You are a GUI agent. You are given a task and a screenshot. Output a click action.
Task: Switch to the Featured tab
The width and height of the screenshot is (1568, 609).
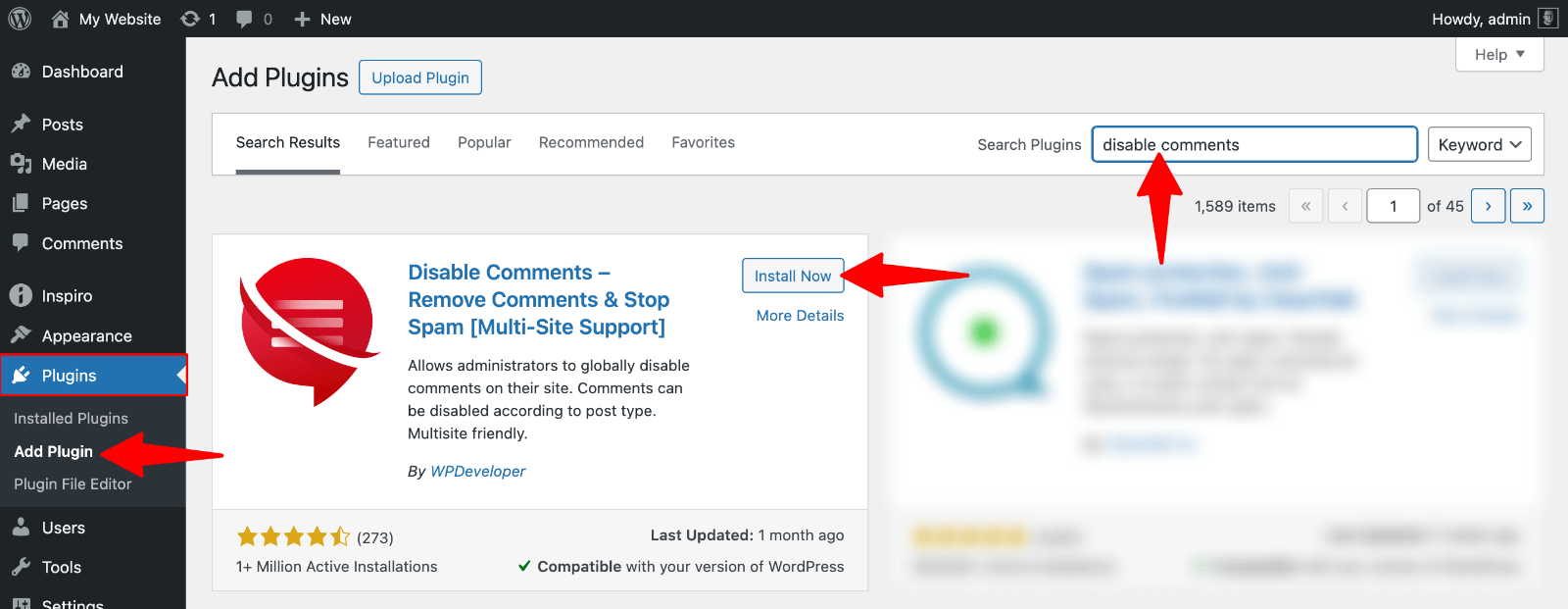[399, 142]
